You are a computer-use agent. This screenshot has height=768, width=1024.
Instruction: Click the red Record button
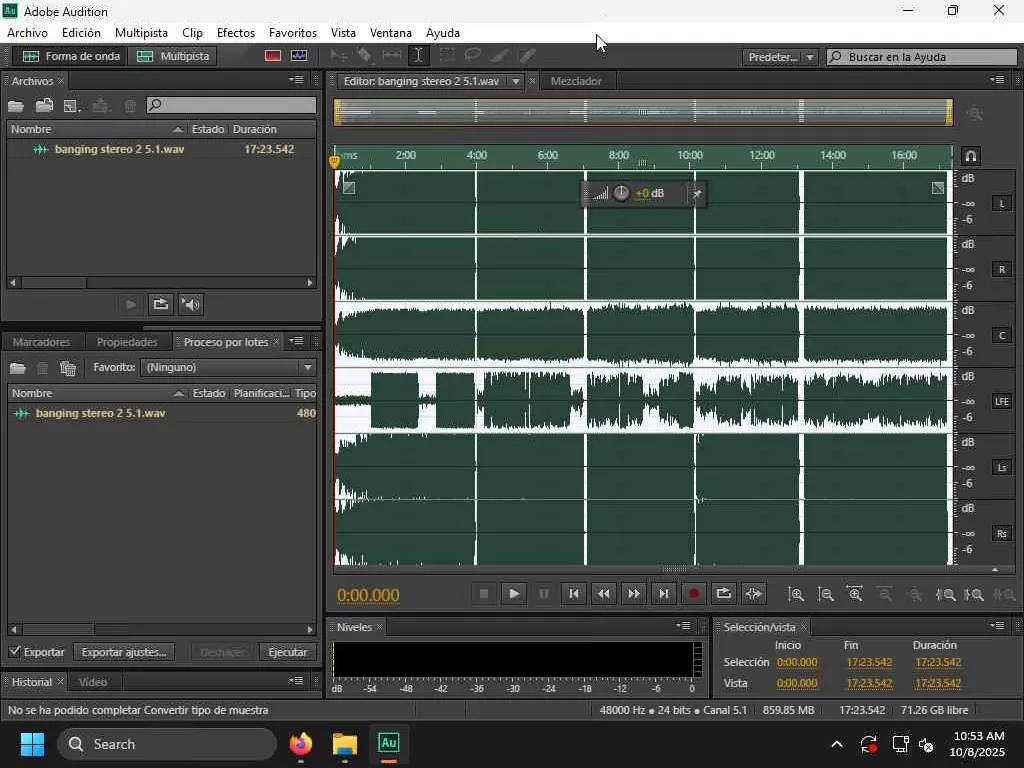[693, 594]
